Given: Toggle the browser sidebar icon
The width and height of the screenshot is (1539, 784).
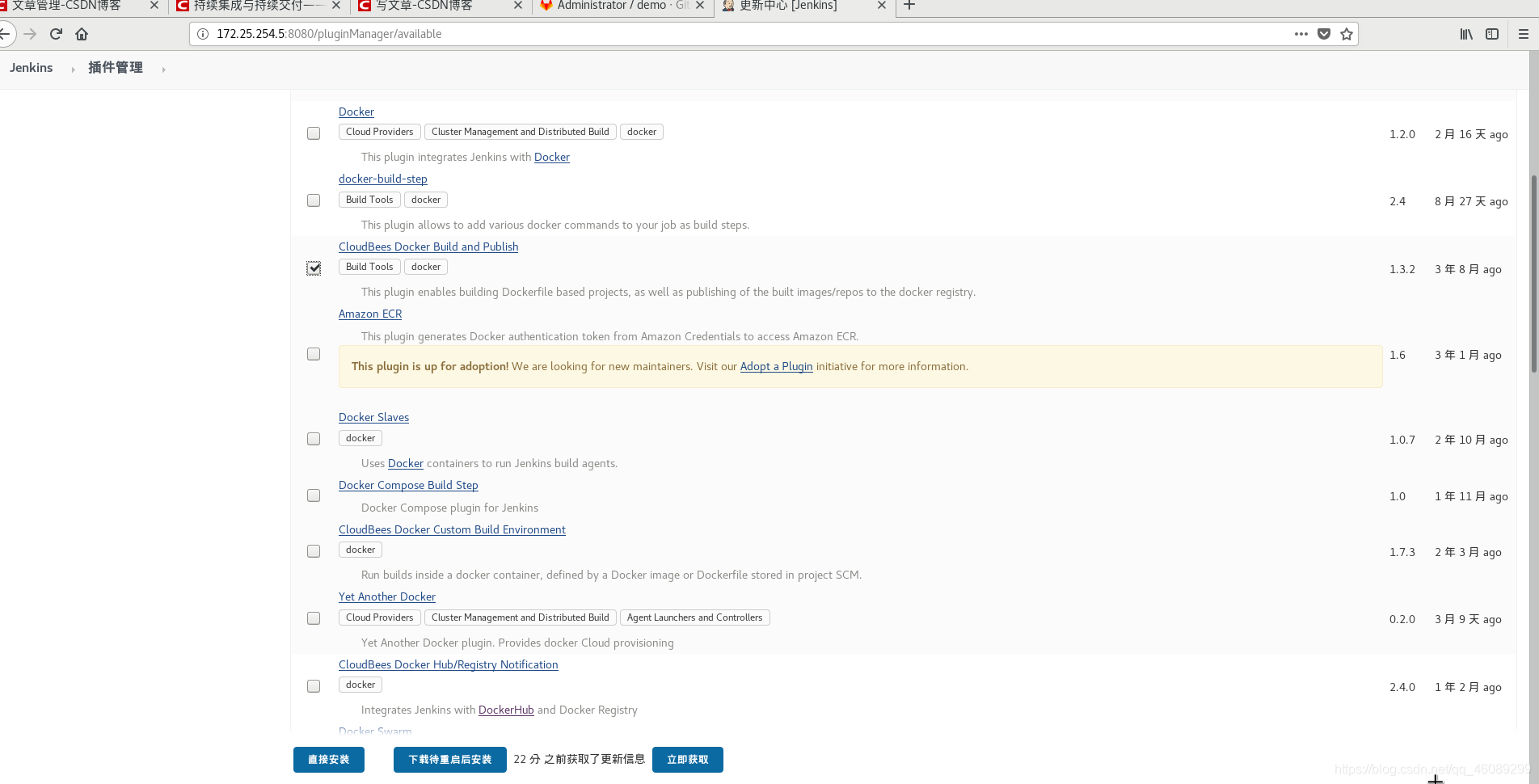Looking at the screenshot, I should (1492, 34).
